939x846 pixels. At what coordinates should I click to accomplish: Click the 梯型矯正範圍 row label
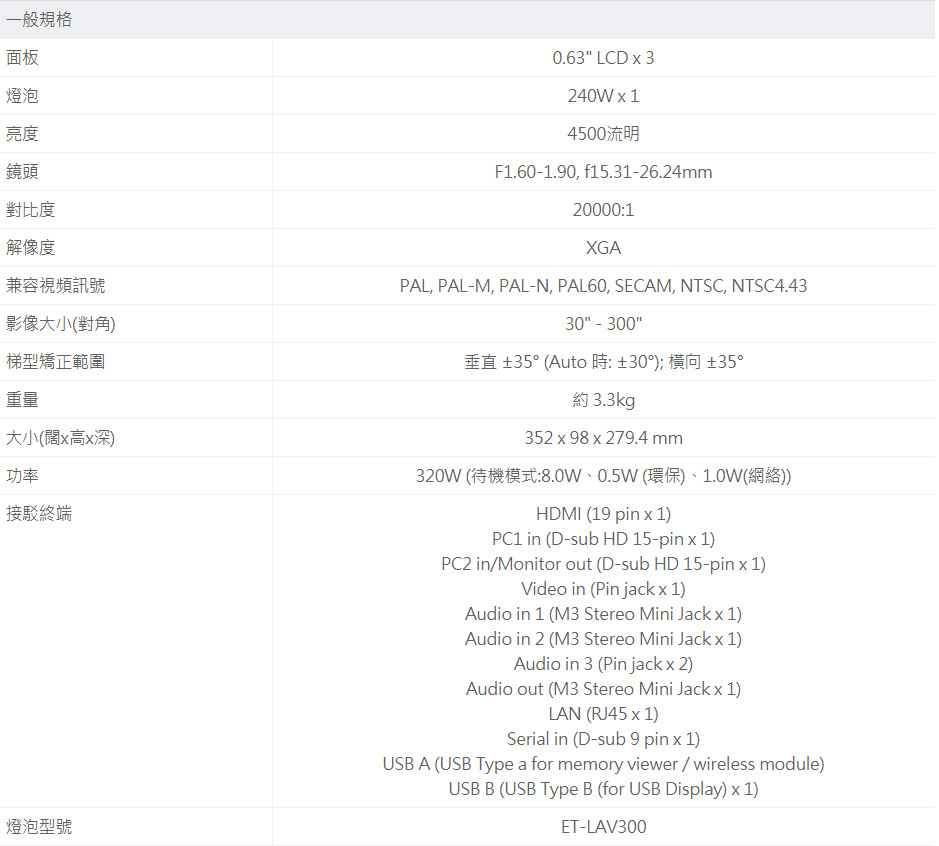click(x=56, y=362)
